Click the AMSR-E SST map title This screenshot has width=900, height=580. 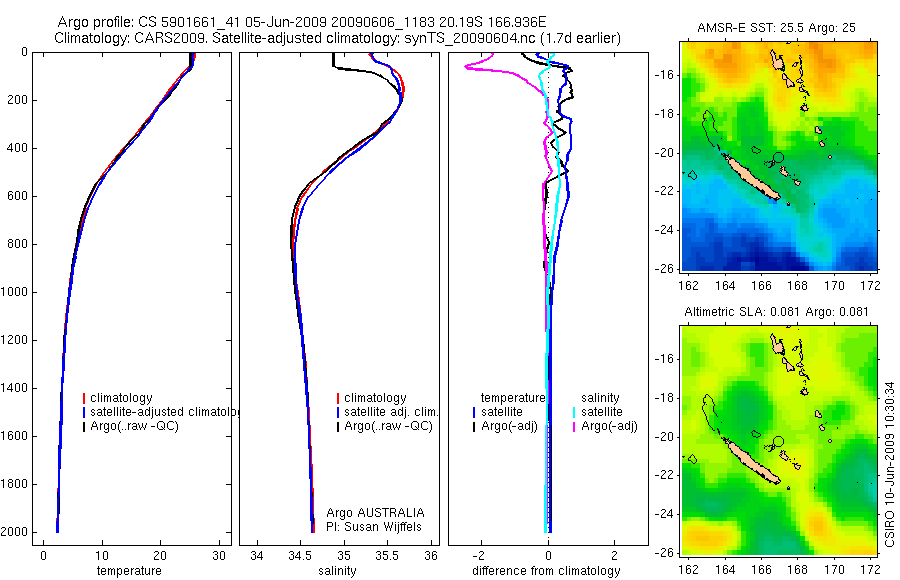pyautogui.click(x=776, y=28)
